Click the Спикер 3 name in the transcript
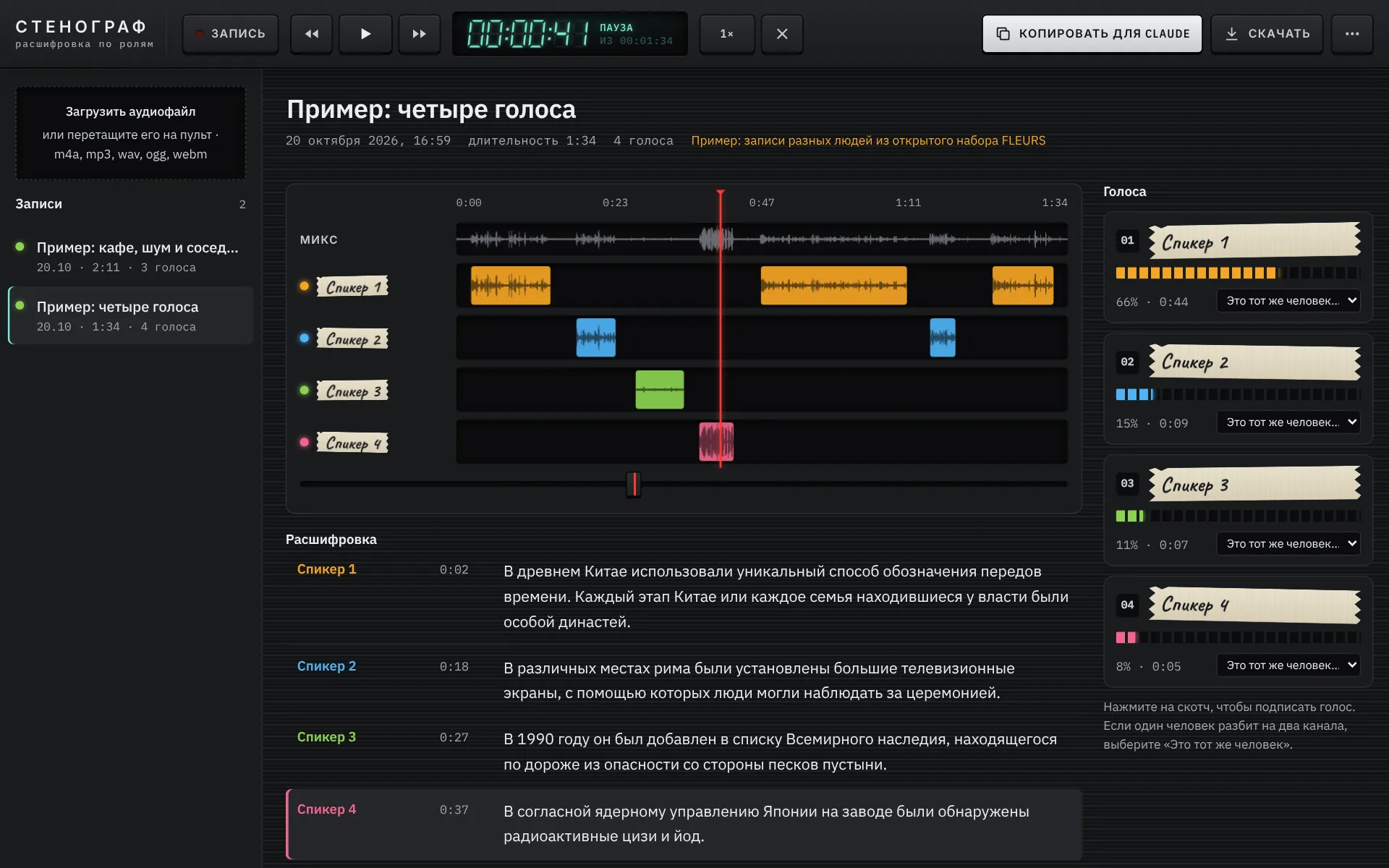Viewport: 1389px width, 868px height. tap(326, 737)
